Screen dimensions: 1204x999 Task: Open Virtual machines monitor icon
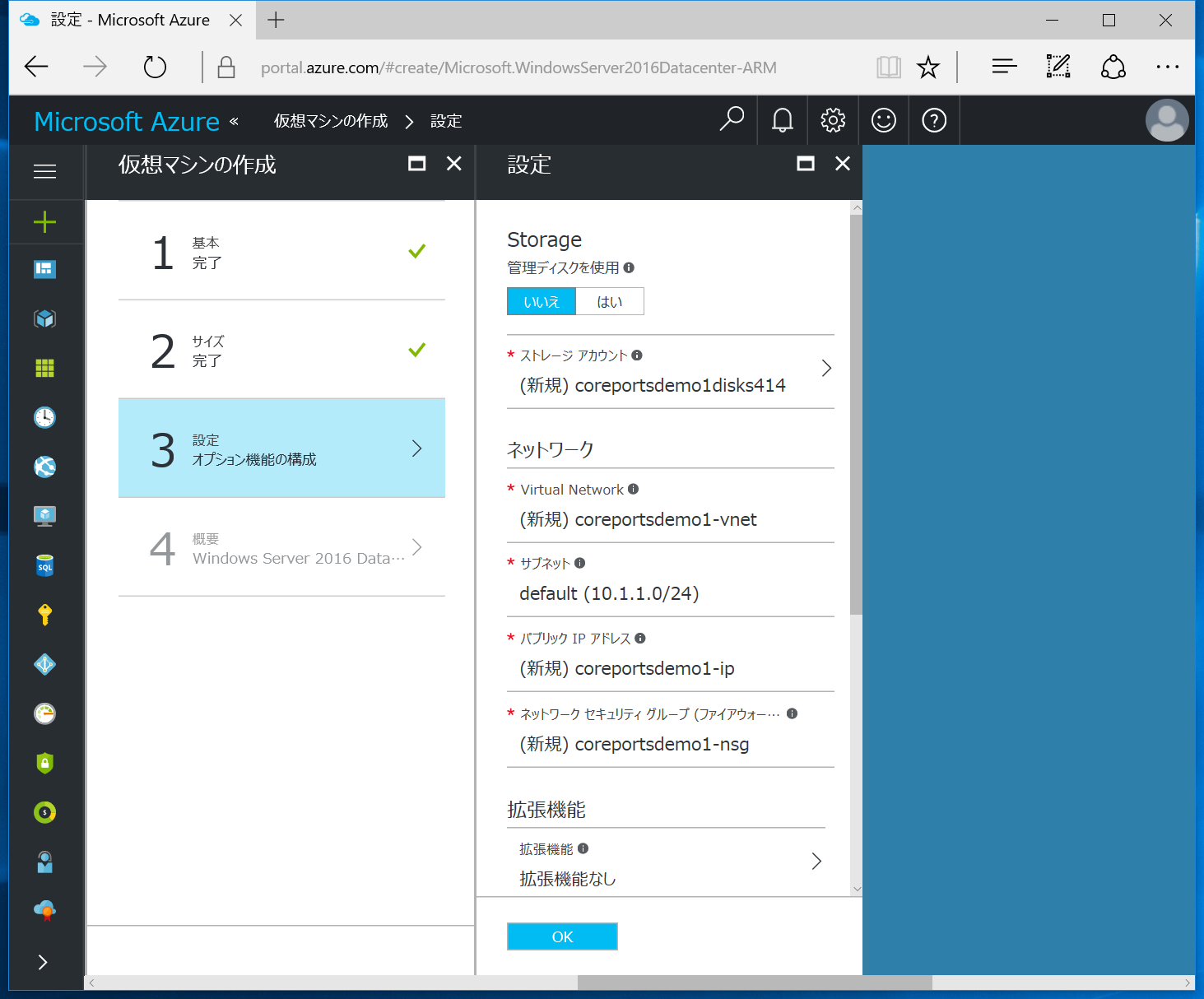pyautogui.click(x=44, y=516)
